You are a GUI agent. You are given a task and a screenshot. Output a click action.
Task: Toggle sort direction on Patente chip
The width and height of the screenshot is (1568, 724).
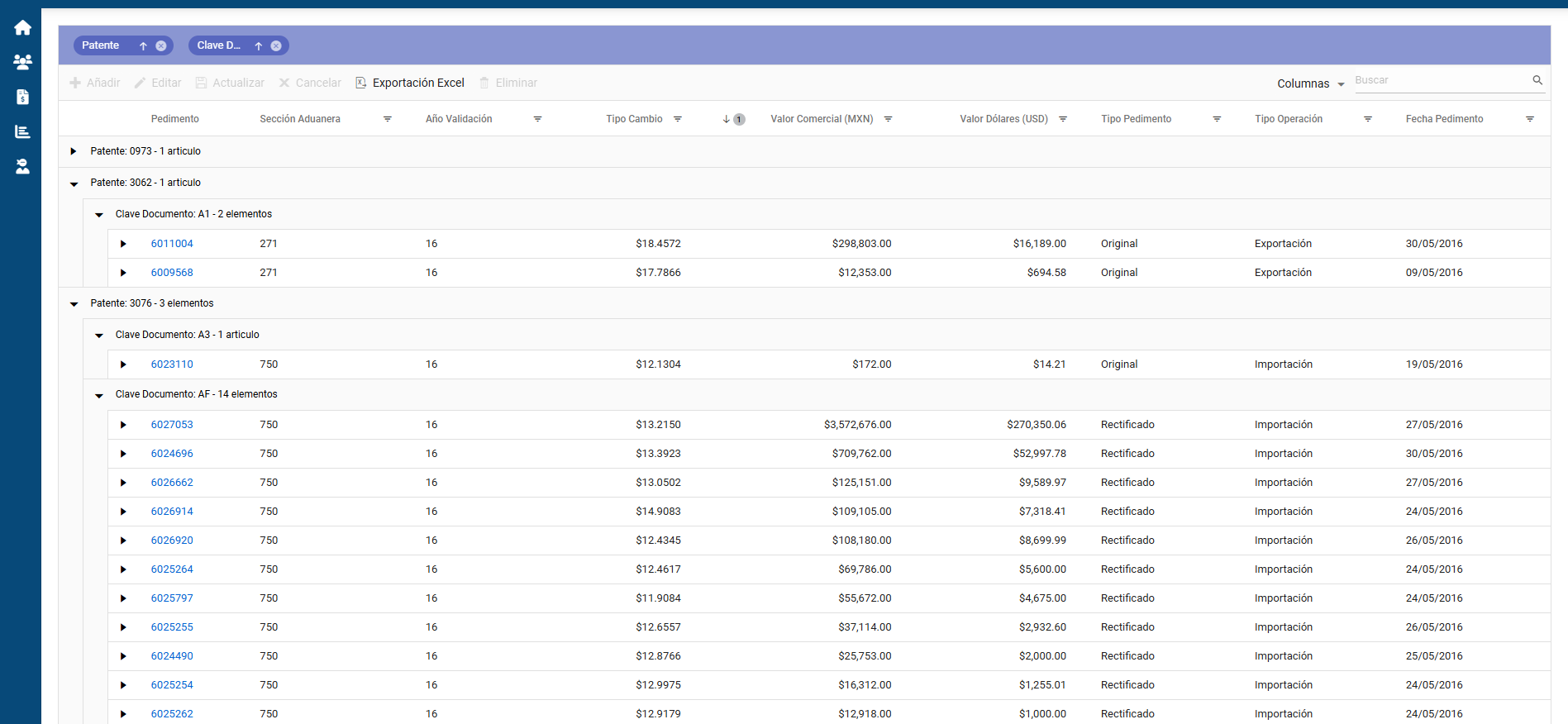pos(143,46)
